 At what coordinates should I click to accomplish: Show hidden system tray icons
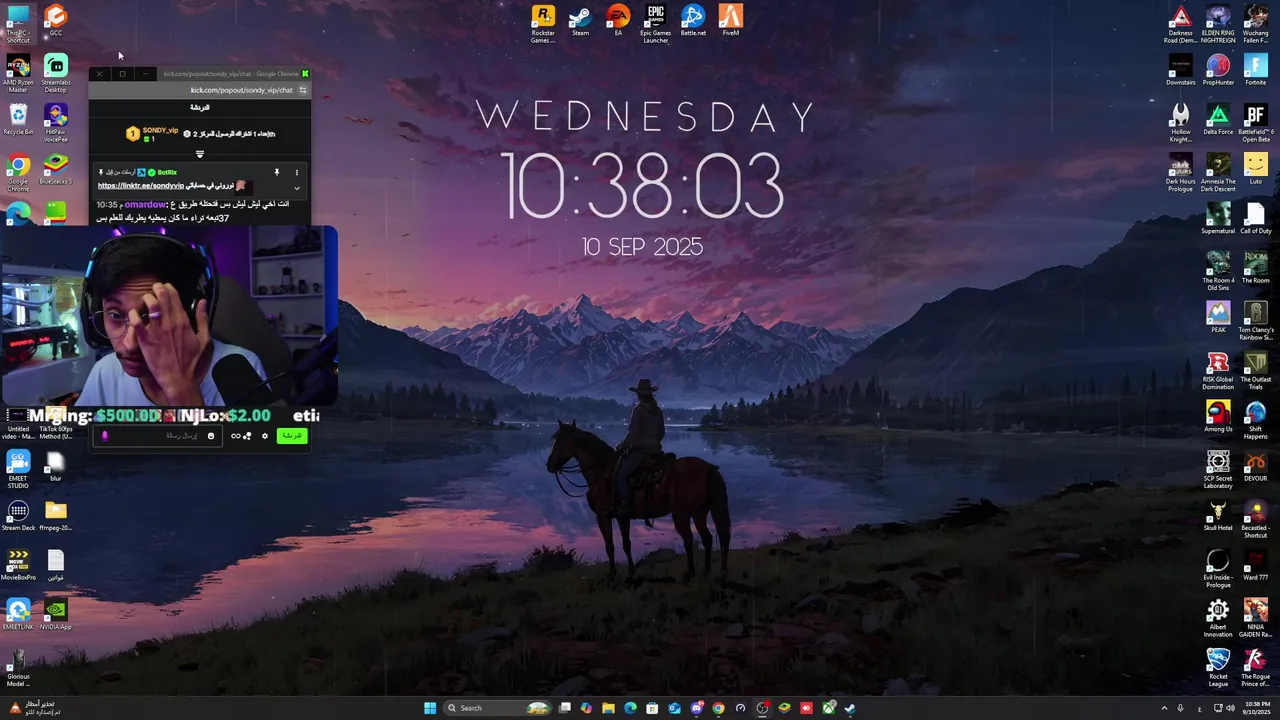pyautogui.click(x=1163, y=708)
